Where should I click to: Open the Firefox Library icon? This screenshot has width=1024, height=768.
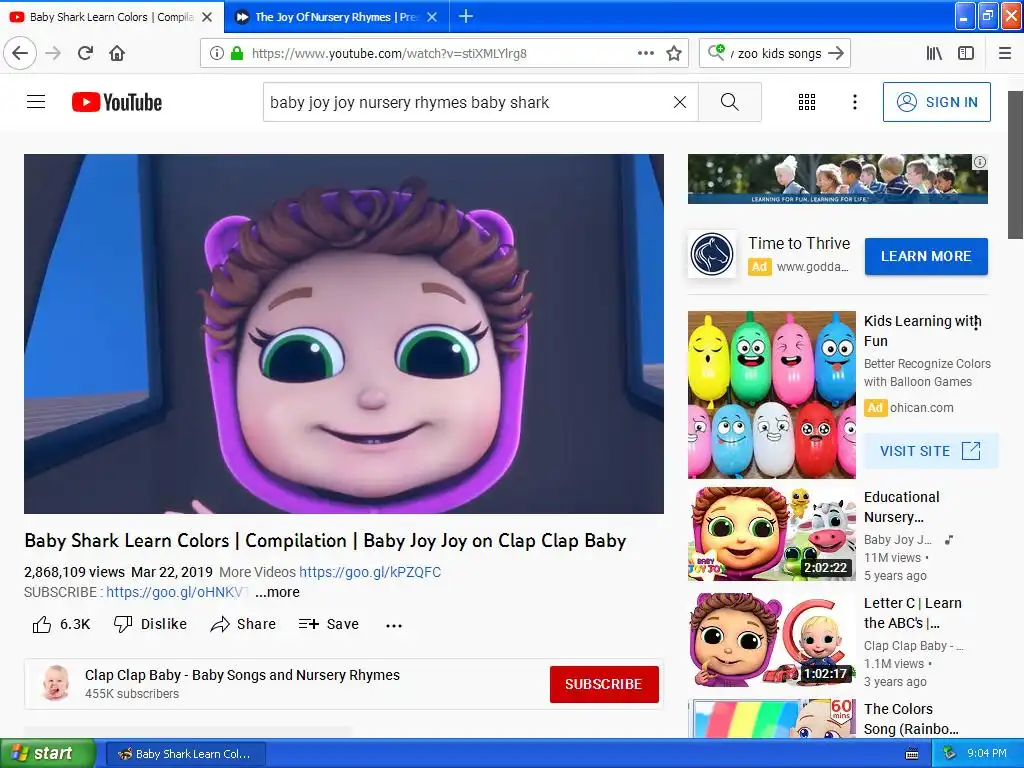[934, 53]
